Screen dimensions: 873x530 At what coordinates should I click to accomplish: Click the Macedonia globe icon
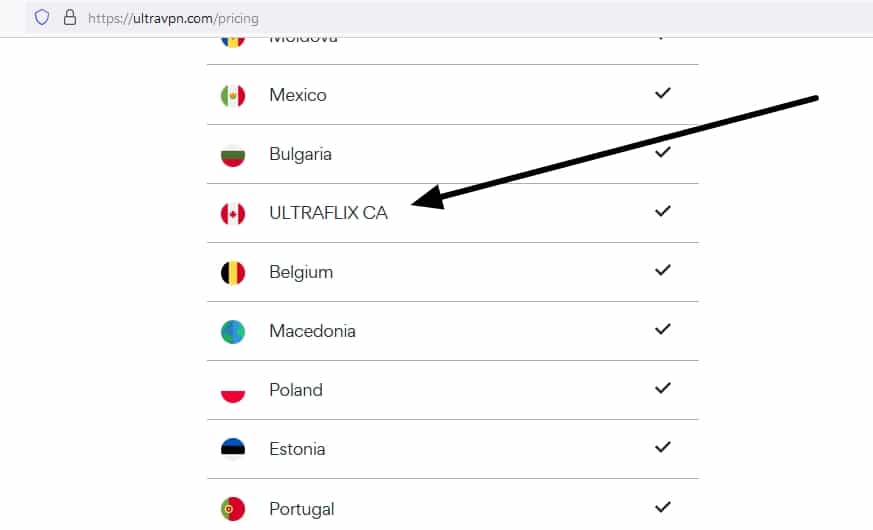click(x=233, y=332)
